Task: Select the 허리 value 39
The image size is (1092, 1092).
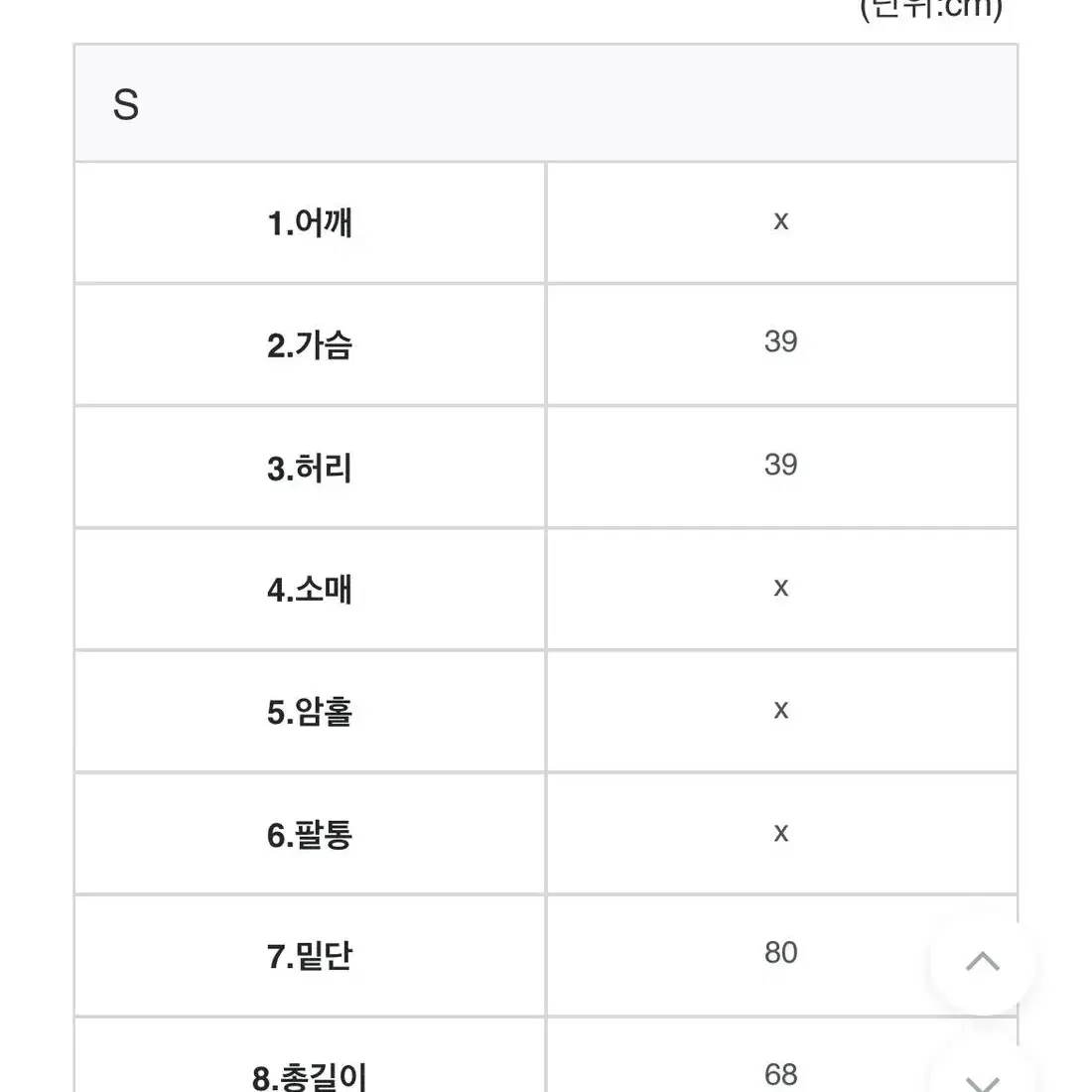Action: point(780,465)
